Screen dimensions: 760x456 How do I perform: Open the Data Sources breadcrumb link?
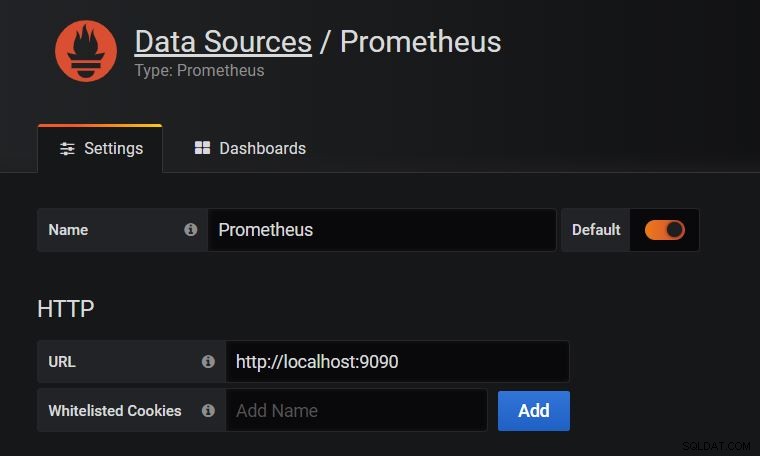click(223, 42)
